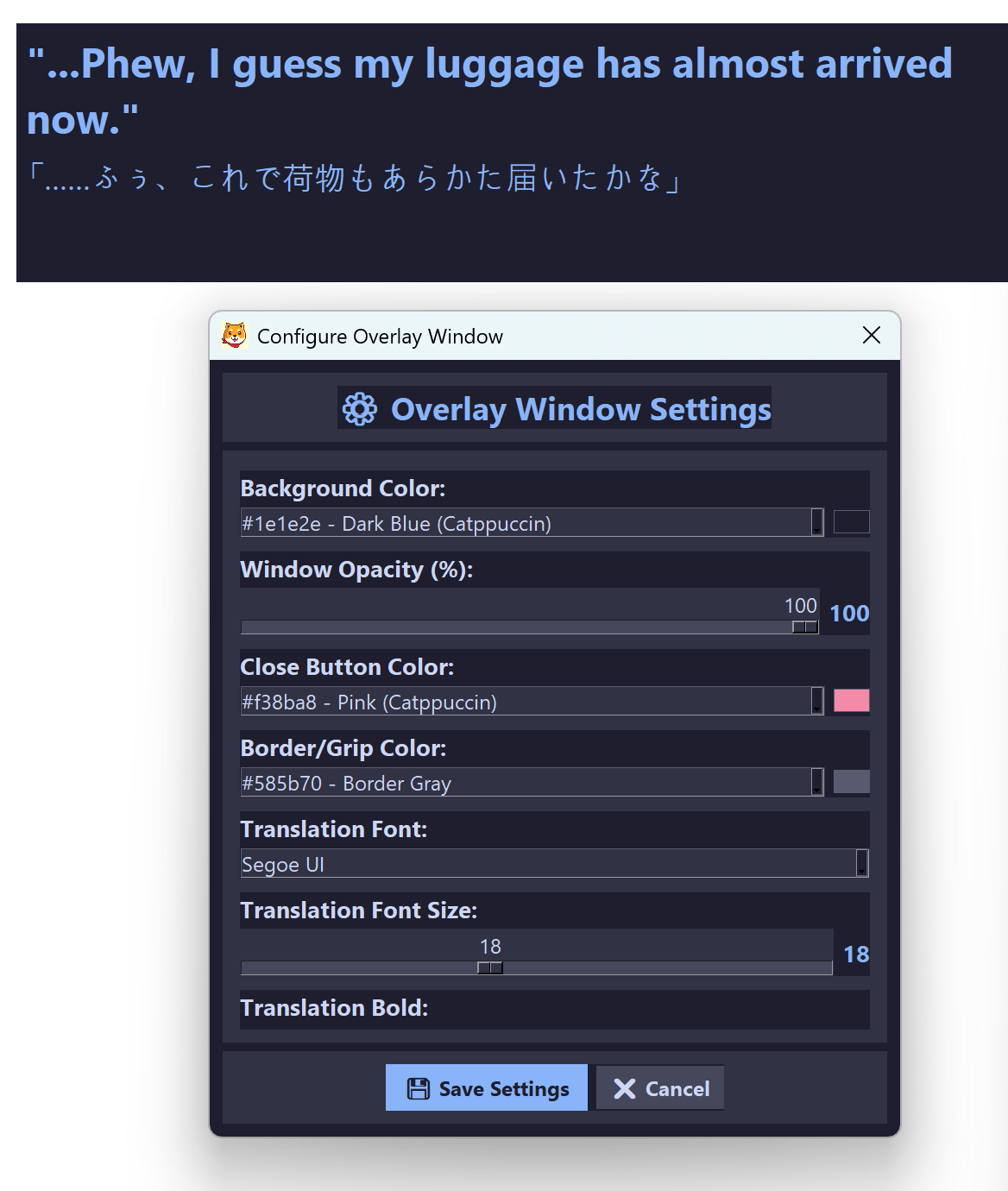The image size is (1008, 1191).
Task: Click the Japanese source text line
Action: click(x=354, y=179)
